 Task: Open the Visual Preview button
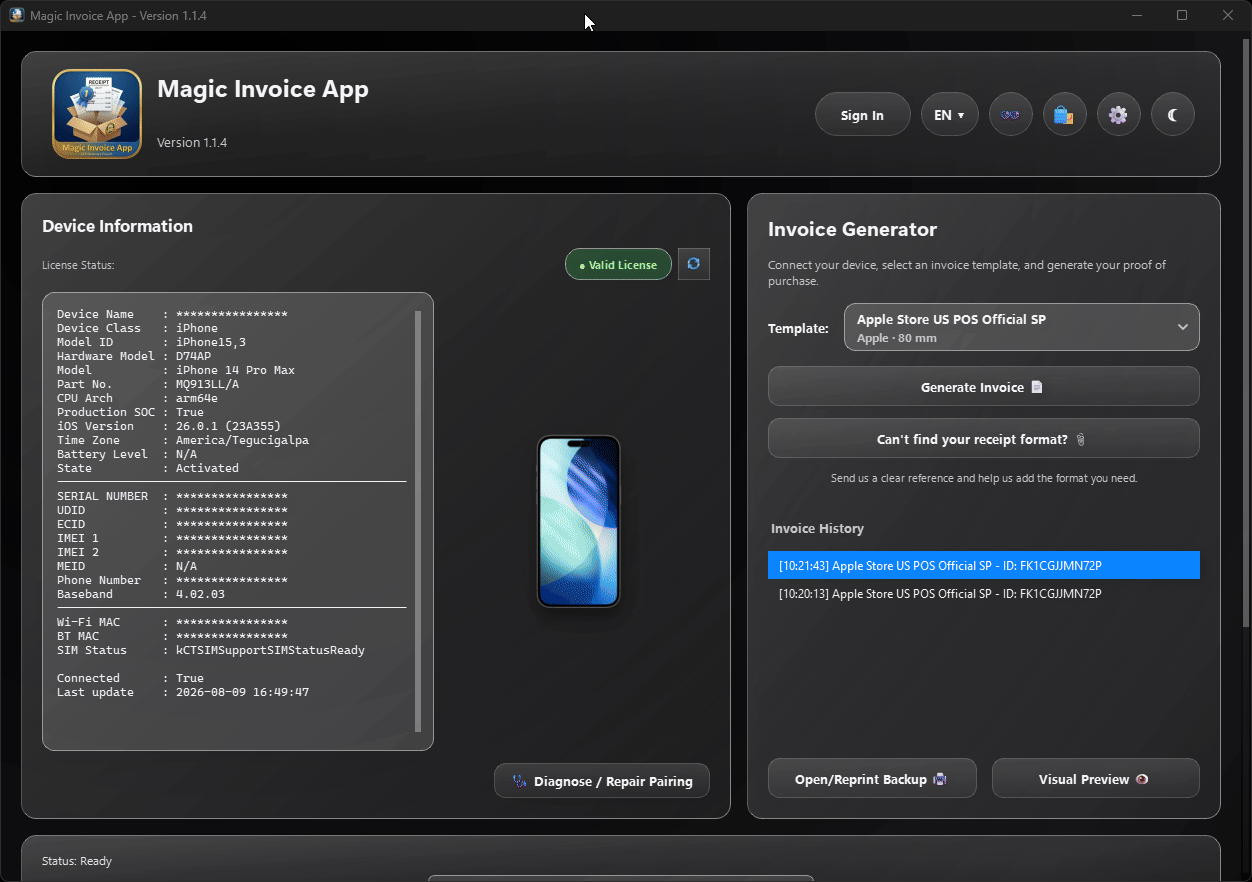point(1095,778)
